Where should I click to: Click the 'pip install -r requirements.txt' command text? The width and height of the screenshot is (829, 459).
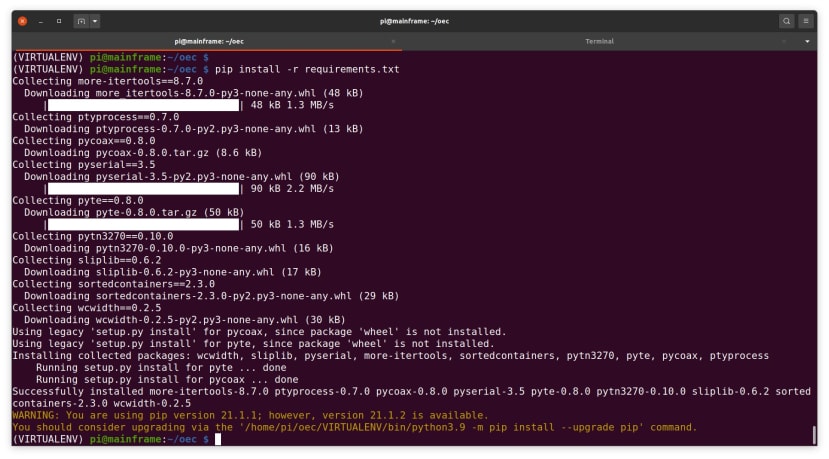click(x=307, y=69)
